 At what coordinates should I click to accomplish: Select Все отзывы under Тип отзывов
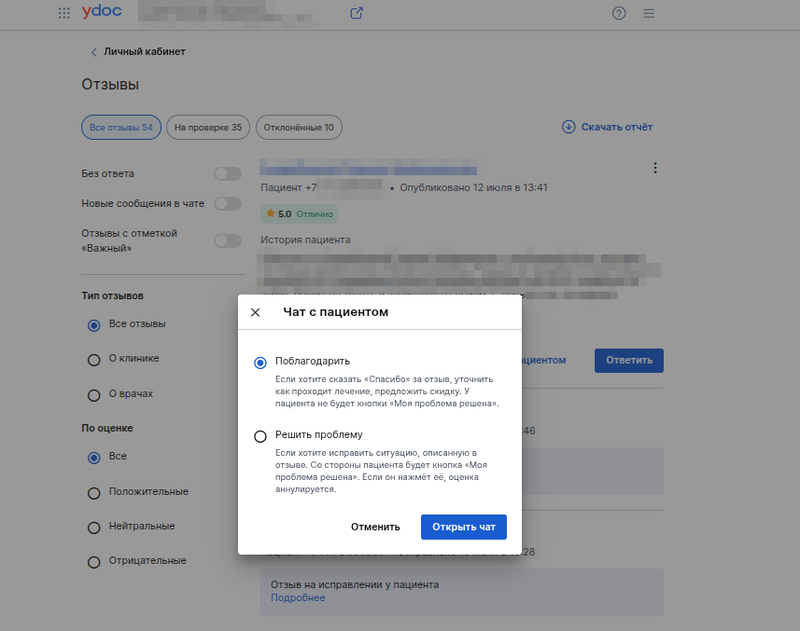[94, 325]
